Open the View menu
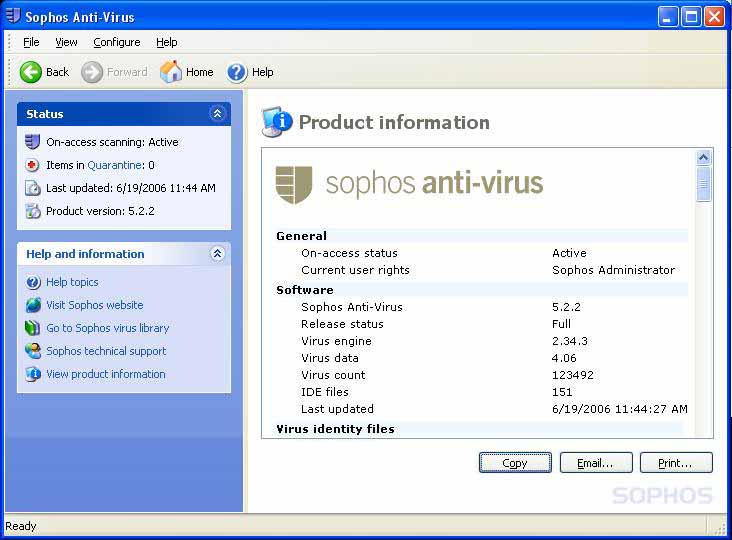This screenshot has height=540, width=732. (x=66, y=42)
